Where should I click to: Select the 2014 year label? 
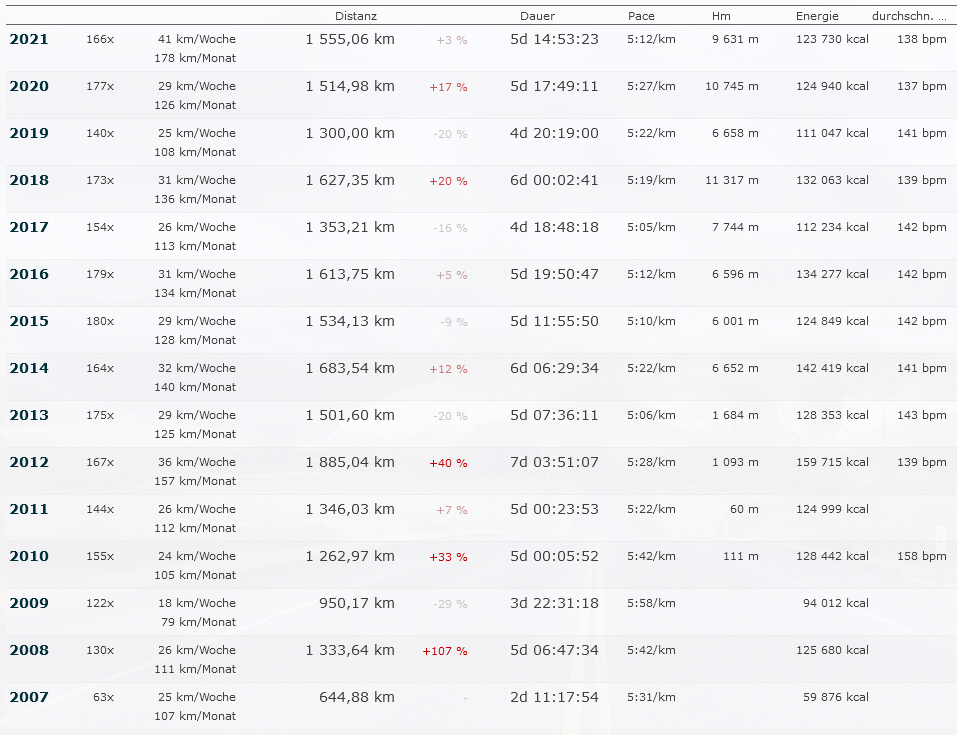tap(29, 368)
